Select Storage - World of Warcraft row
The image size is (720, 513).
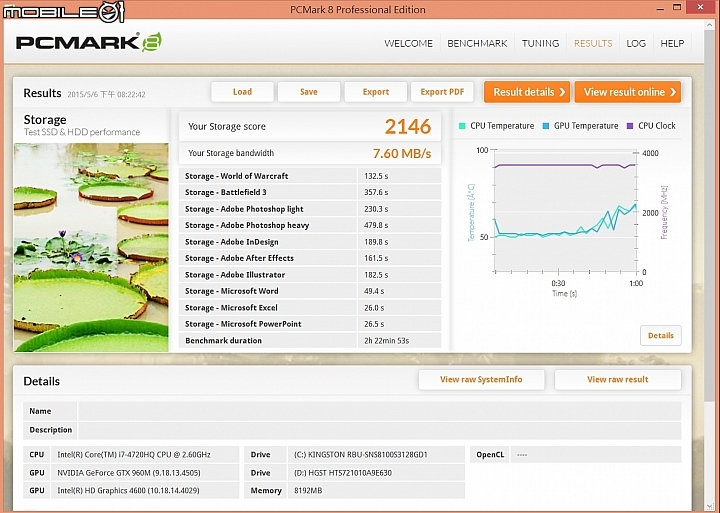(x=310, y=176)
